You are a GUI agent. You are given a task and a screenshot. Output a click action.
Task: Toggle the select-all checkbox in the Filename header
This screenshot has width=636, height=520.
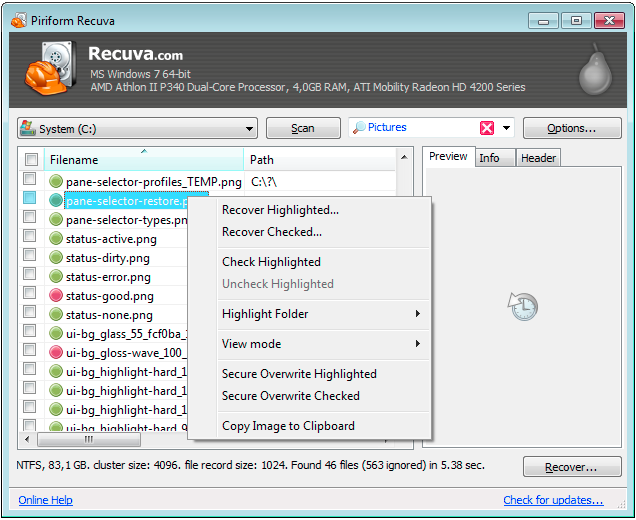click(x=31, y=159)
